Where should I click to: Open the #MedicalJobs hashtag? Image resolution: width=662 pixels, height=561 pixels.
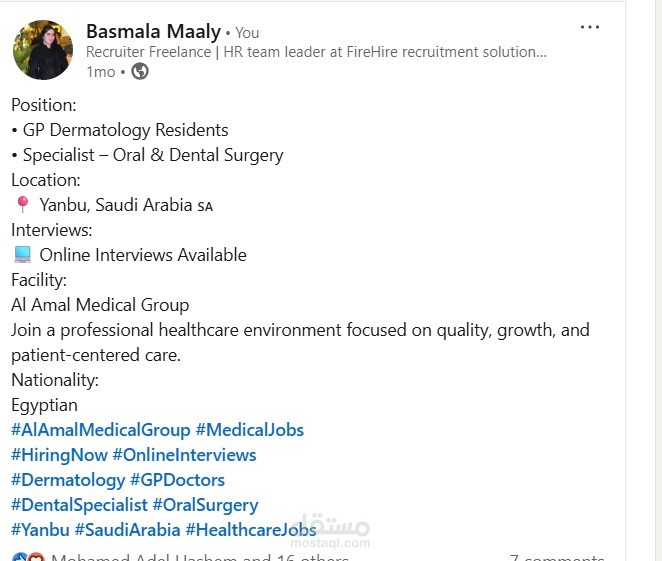click(250, 430)
